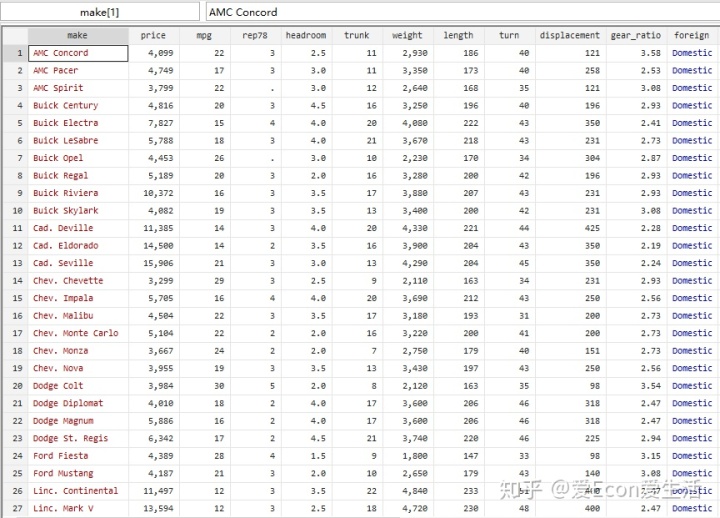
Task: Click the Buick Century cell
Action: (78, 106)
